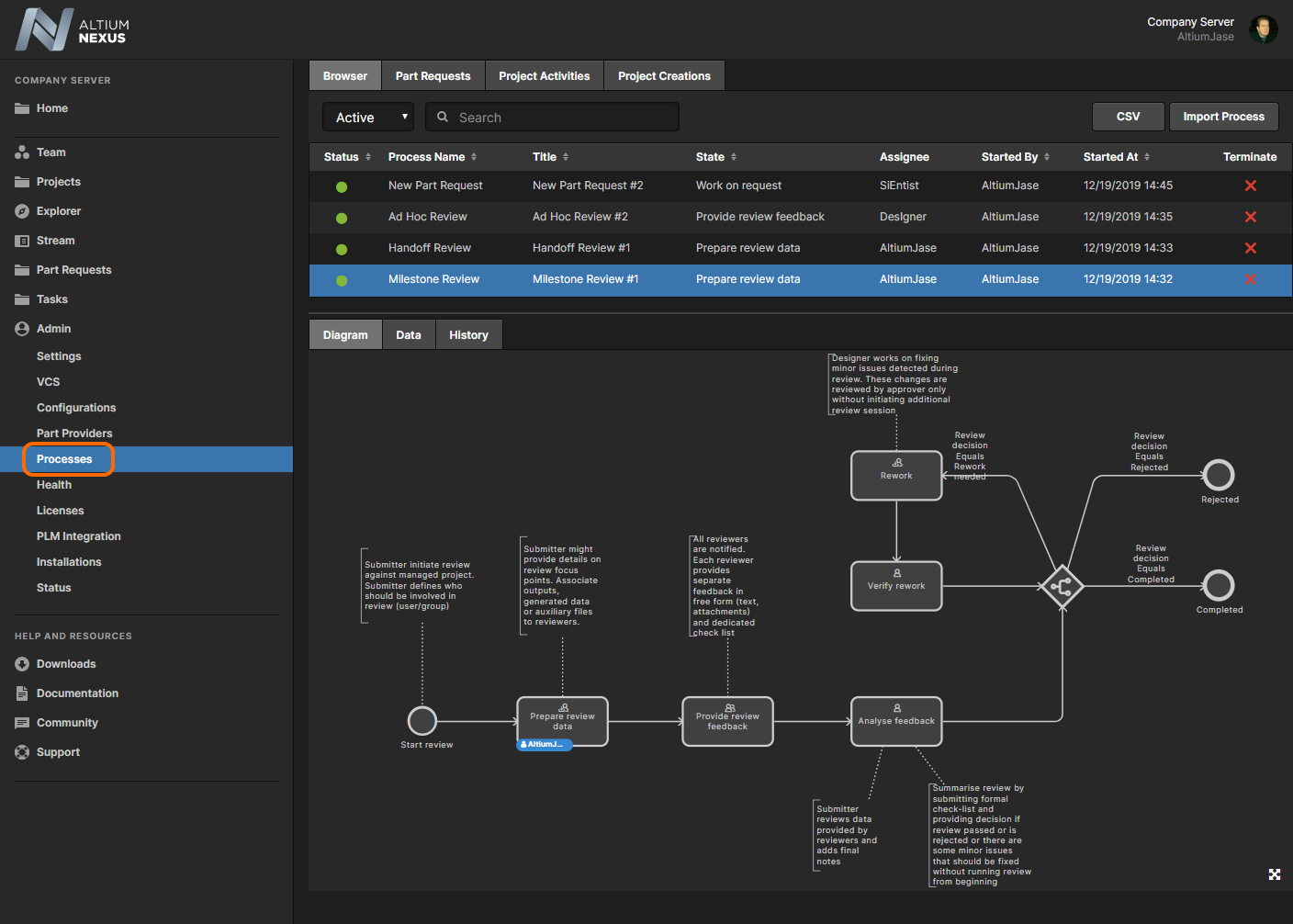Open PLM Integration in Admin menu

pos(78,536)
